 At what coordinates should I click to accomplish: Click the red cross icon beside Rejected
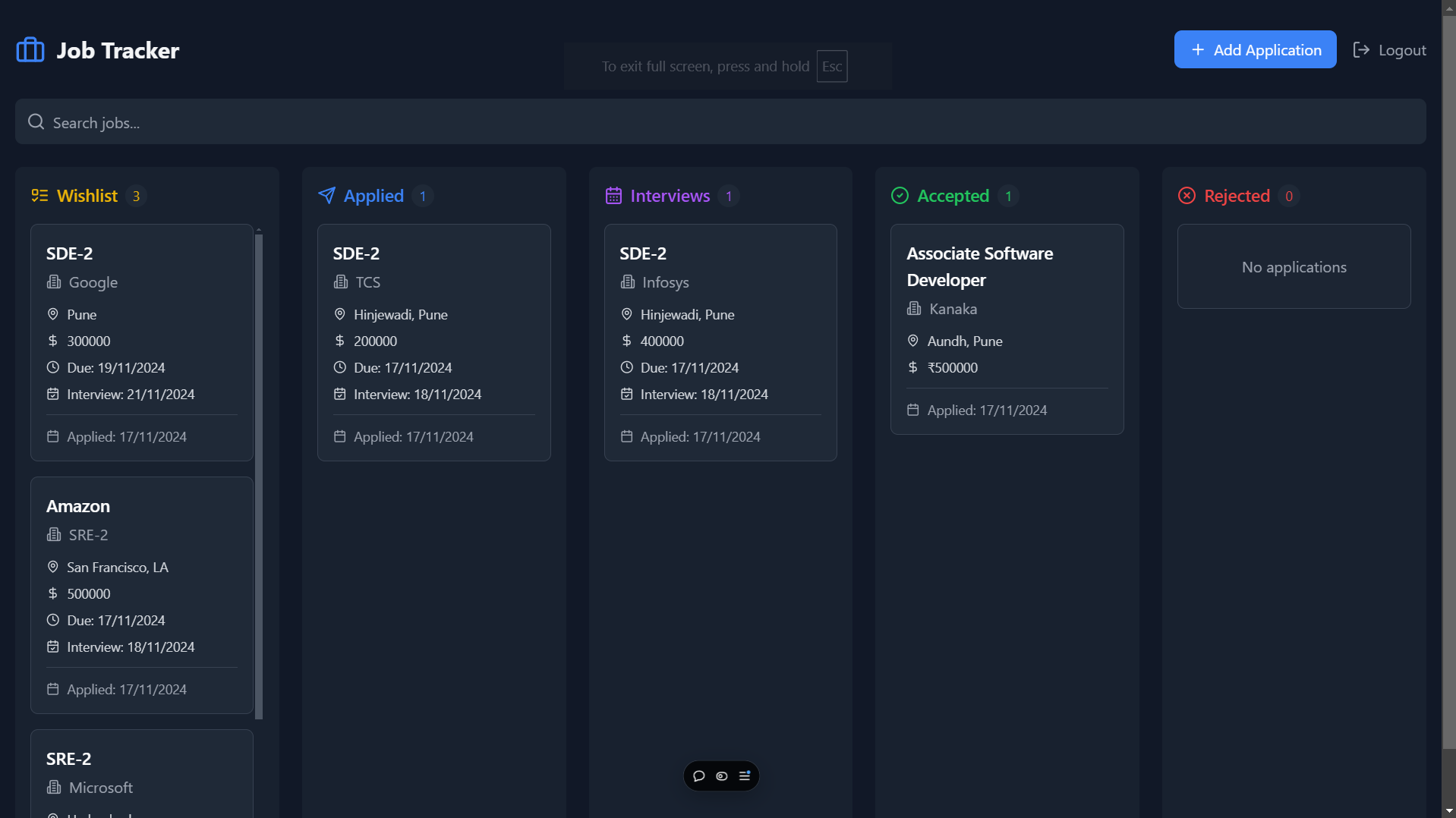(1187, 195)
